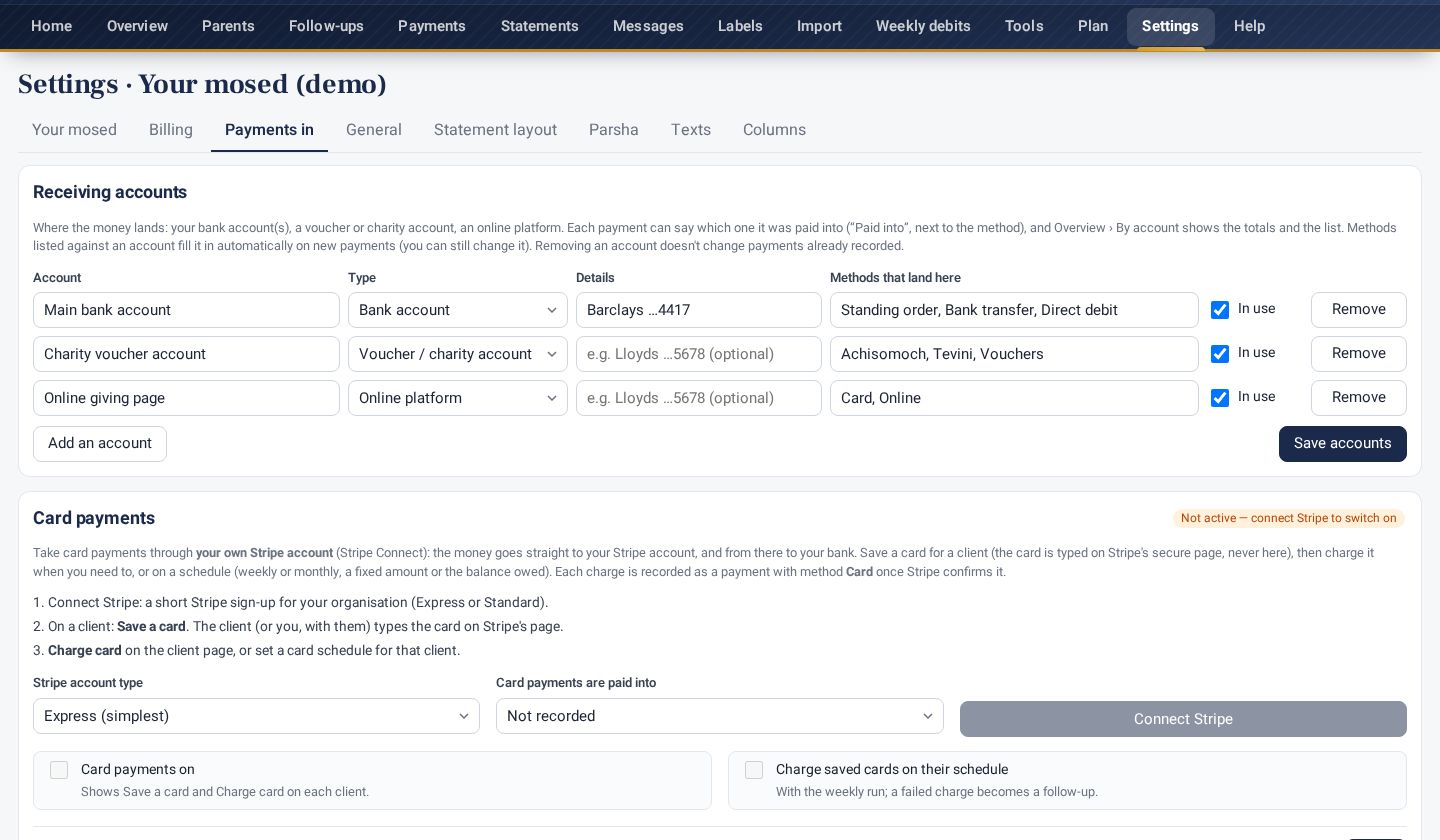Switch to the General tab
The width and height of the screenshot is (1440, 840).
374,130
